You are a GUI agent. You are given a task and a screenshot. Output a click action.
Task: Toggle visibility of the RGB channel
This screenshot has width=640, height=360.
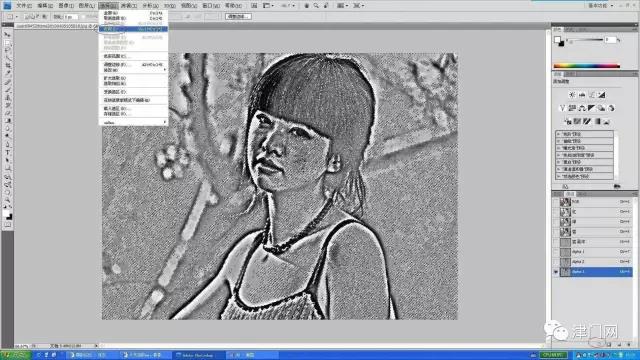pos(556,202)
